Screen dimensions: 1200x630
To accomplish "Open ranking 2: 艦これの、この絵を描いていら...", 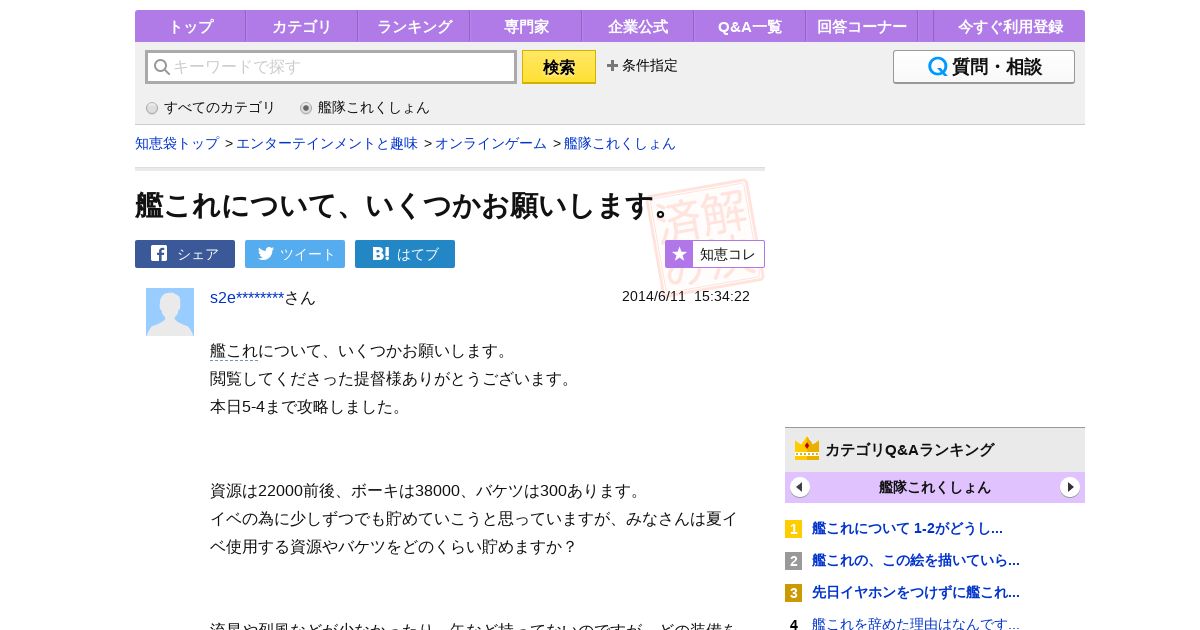I will [x=916, y=560].
